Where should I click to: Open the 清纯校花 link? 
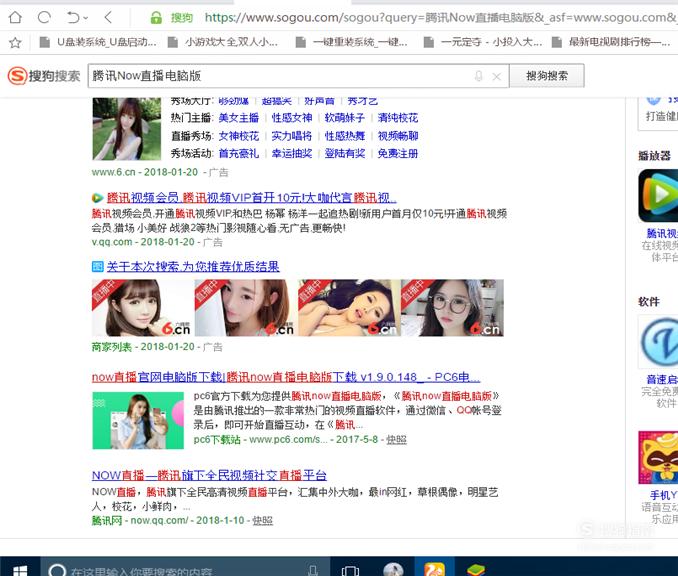398,118
